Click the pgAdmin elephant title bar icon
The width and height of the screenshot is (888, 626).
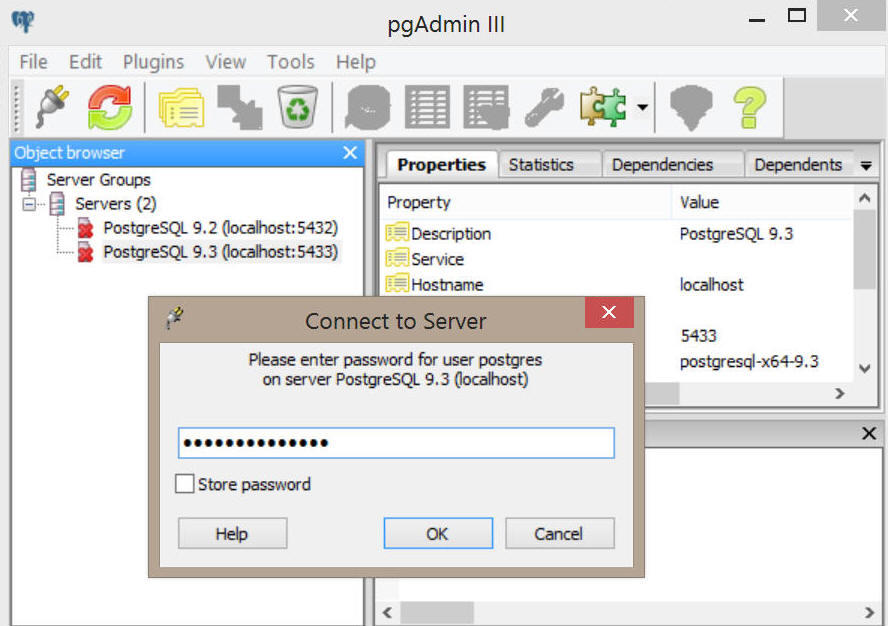[23, 22]
